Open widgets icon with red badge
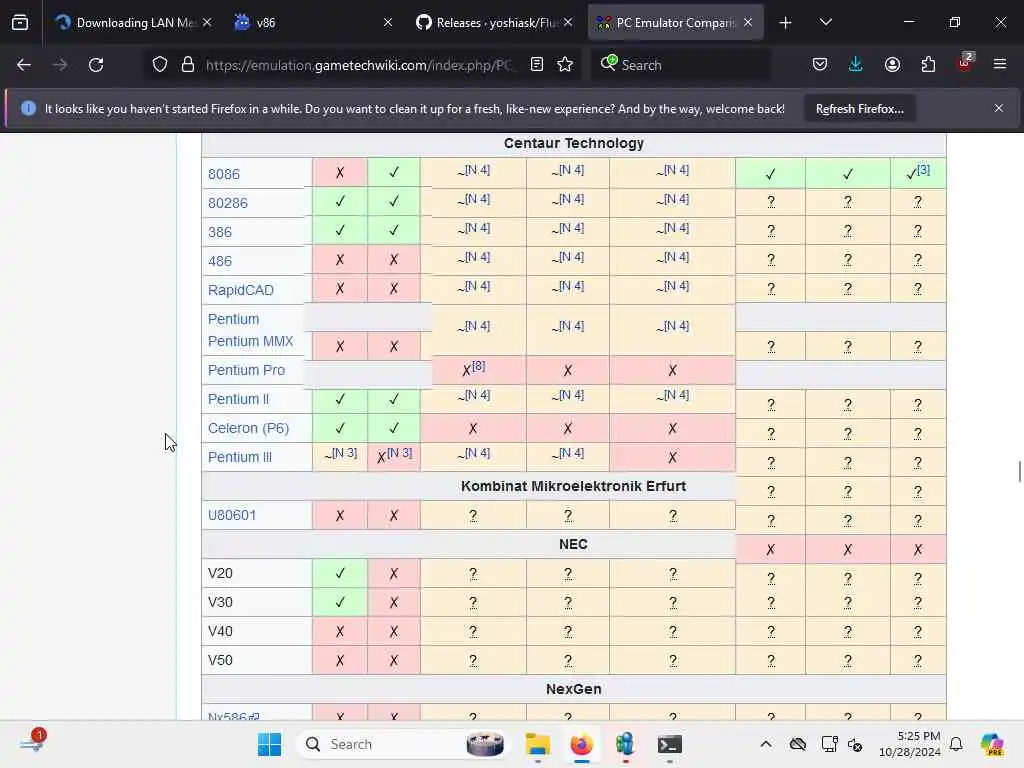This screenshot has width=1024, height=768. [31, 743]
